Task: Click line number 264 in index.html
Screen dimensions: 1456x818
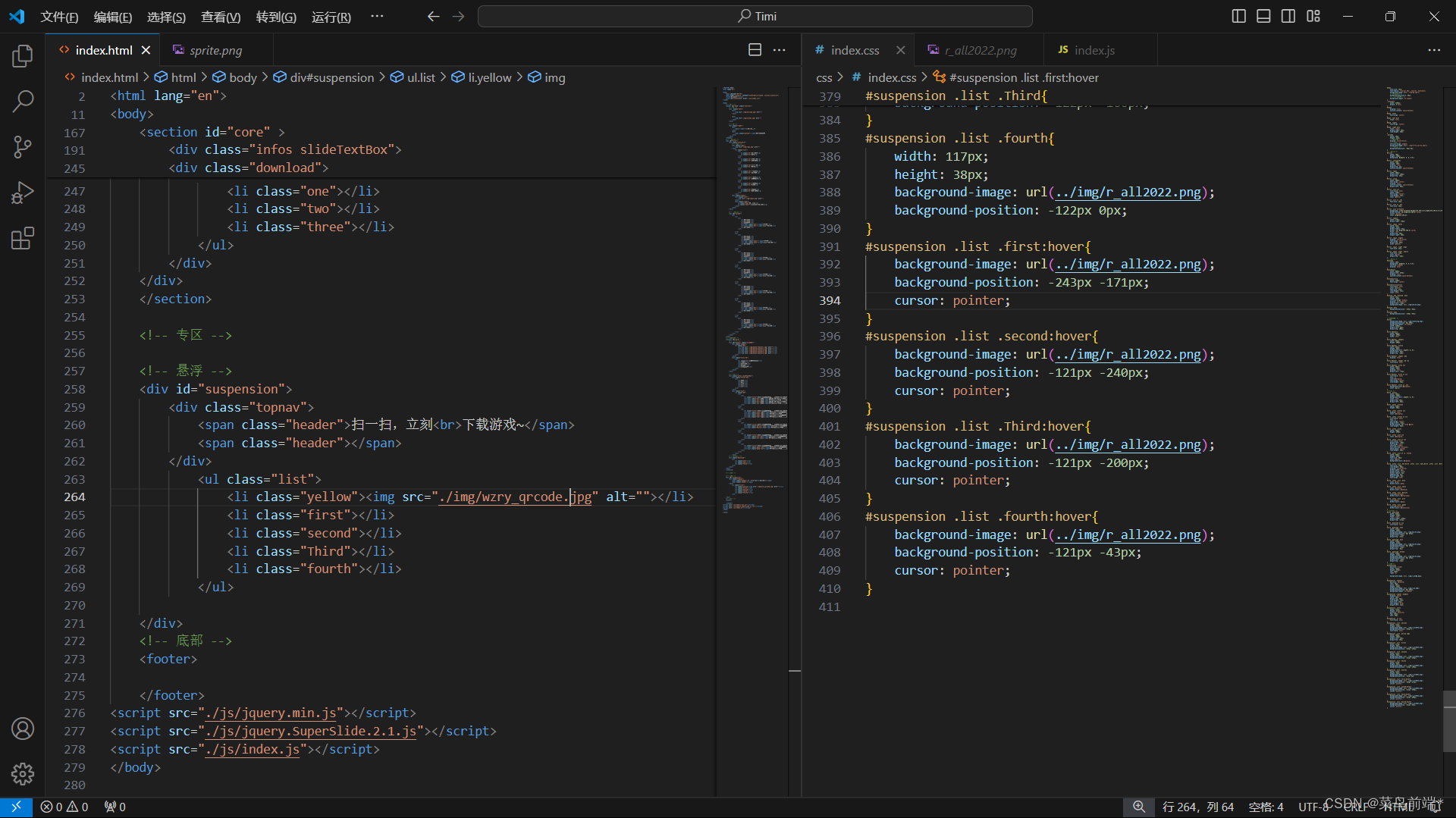Action: 74,497
